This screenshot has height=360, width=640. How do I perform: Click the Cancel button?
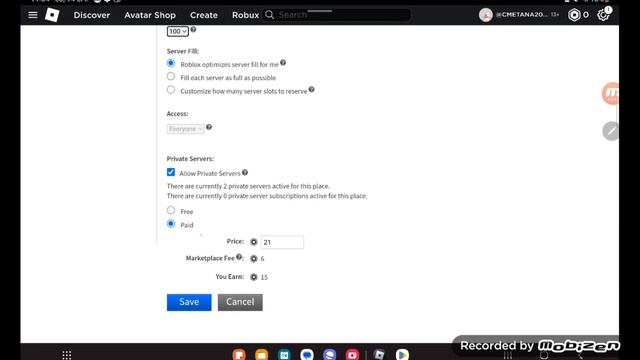tap(240, 302)
